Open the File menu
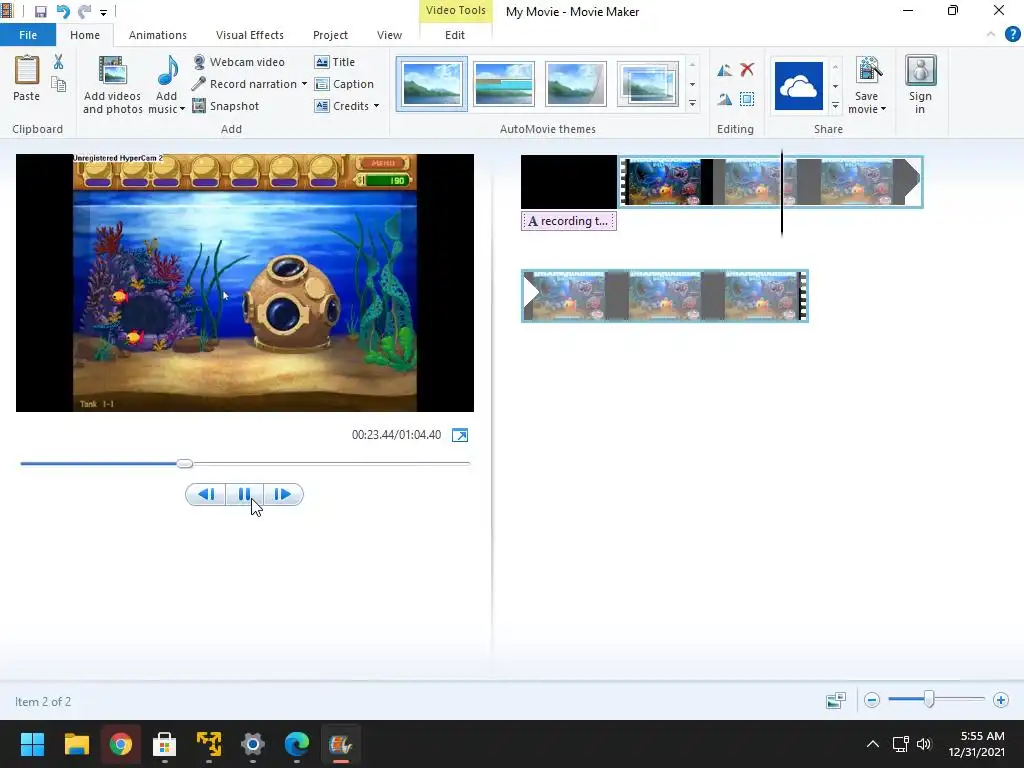This screenshot has height=768, width=1024. (27, 35)
